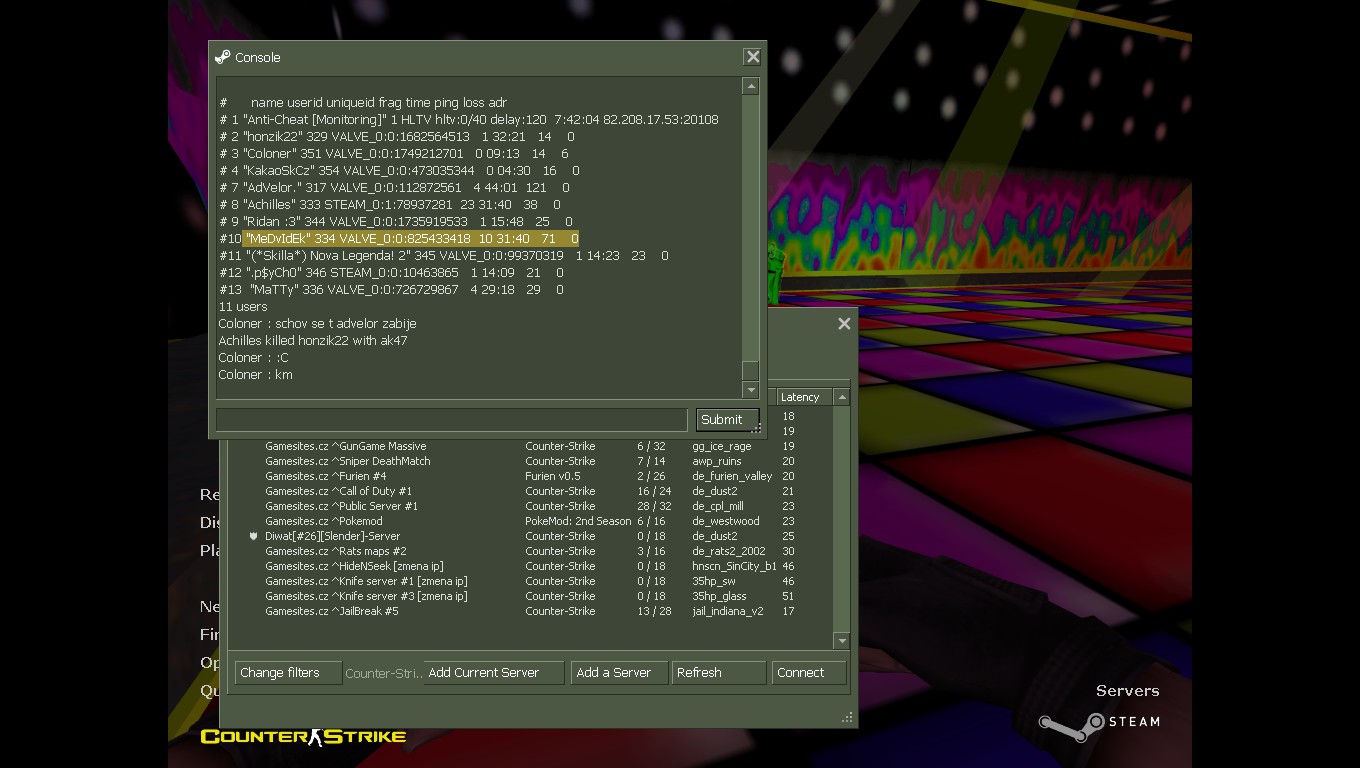Select Gamesites.cz ^JailBreak #5 server
Image resolution: width=1360 pixels, height=768 pixels.
tap(530, 611)
